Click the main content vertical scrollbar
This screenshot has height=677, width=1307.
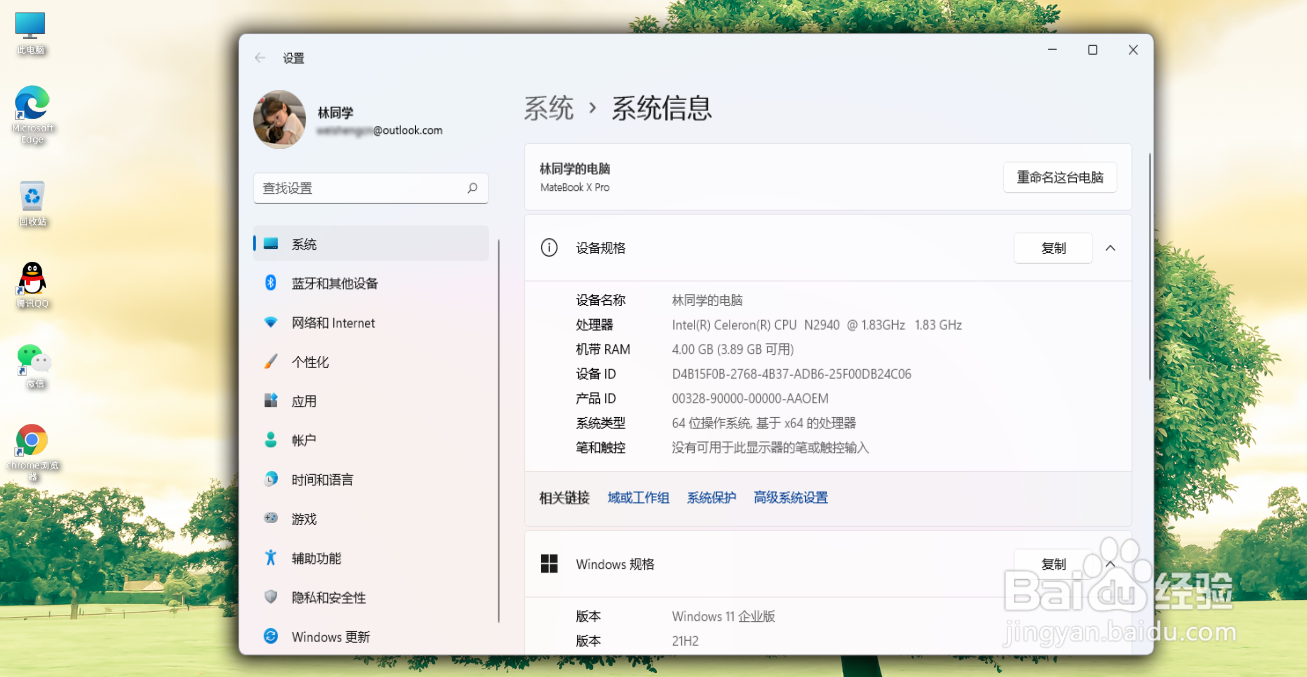click(1150, 265)
